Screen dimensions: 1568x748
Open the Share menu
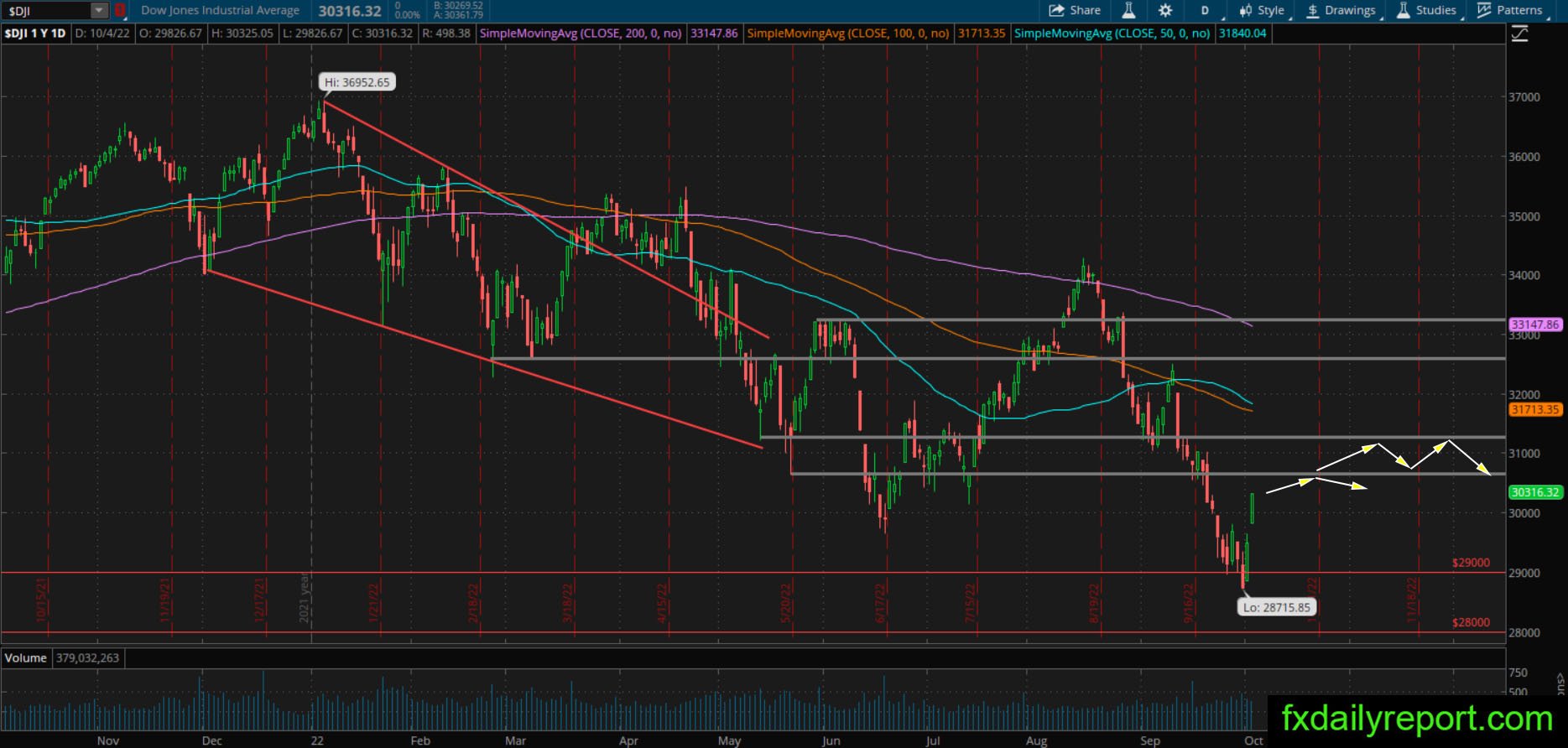coord(1075,10)
